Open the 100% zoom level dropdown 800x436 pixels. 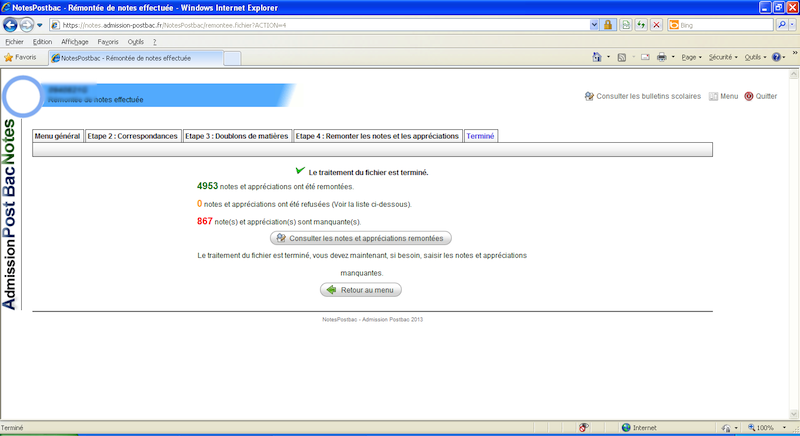[769, 427]
